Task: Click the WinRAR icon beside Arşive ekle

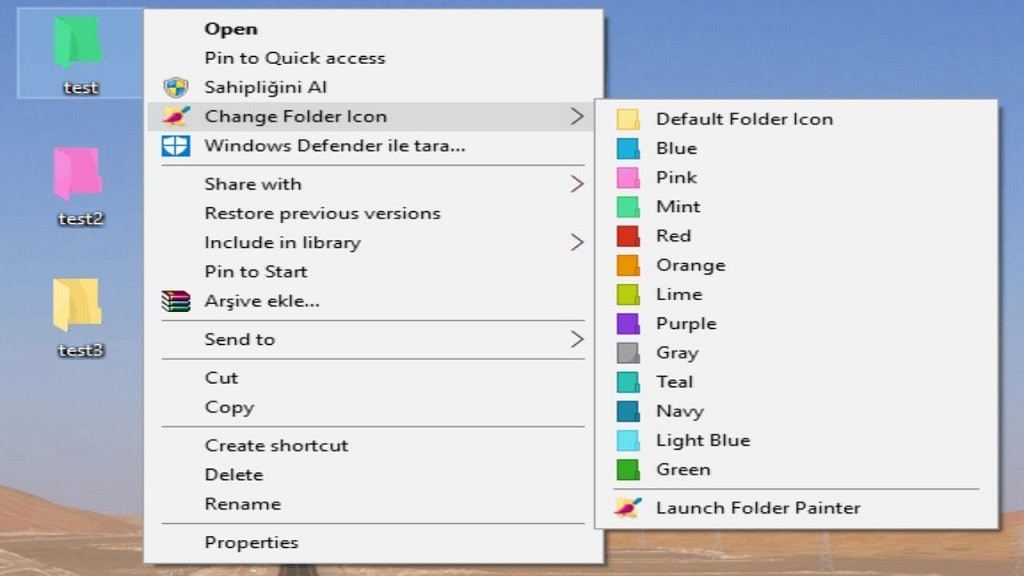Action: click(x=176, y=301)
